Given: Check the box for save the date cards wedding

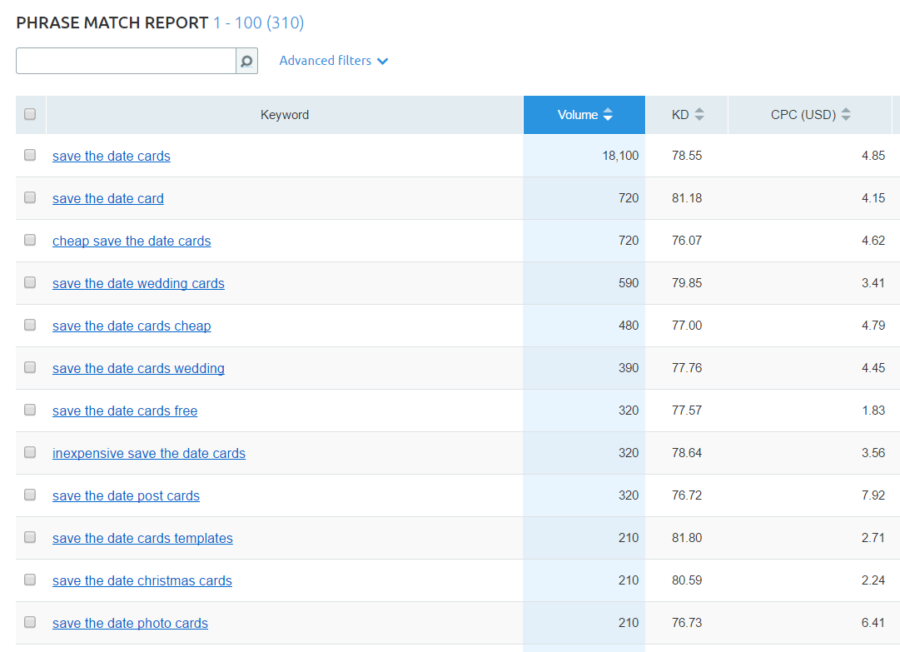Looking at the screenshot, I should click(x=30, y=367).
